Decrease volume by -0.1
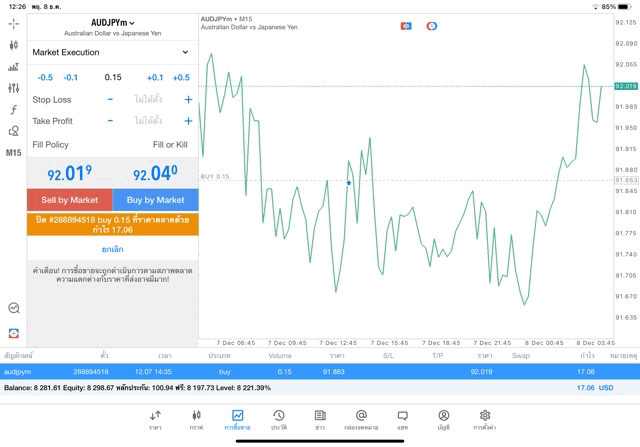The width and height of the screenshot is (640, 447). (71, 78)
